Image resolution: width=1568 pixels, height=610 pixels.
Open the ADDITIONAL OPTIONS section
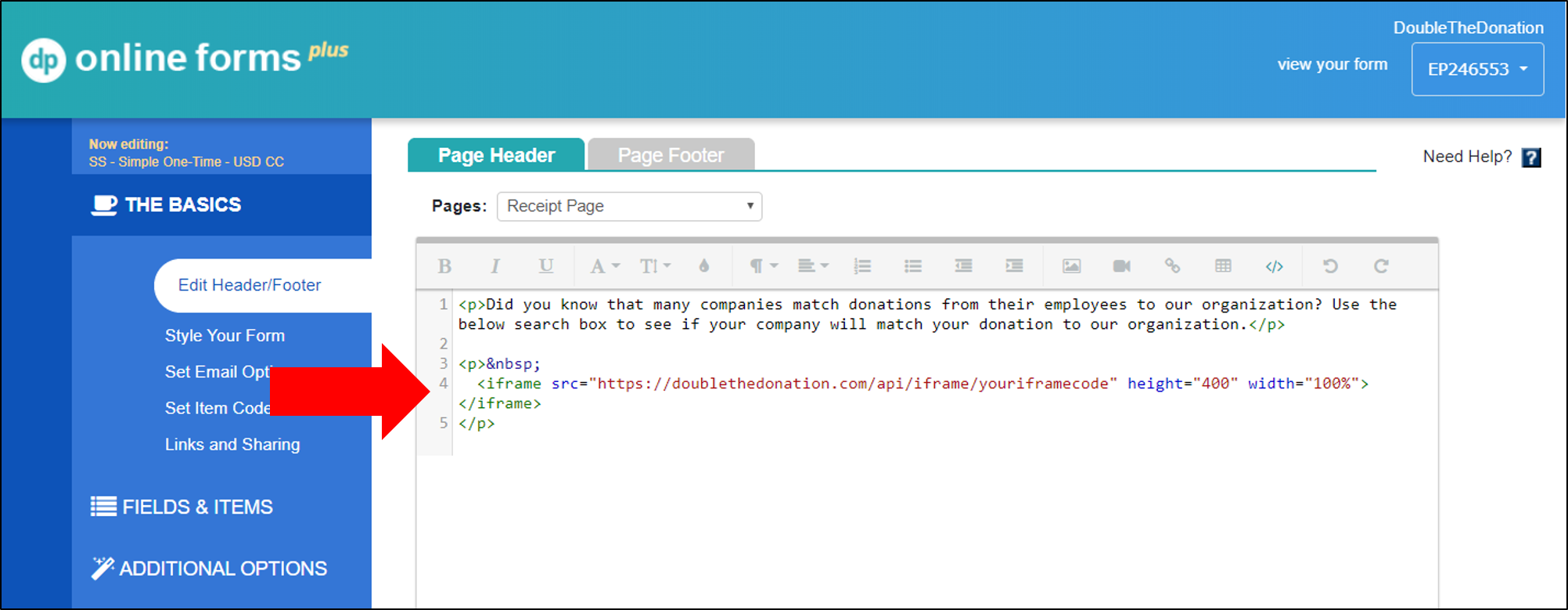[x=209, y=568]
